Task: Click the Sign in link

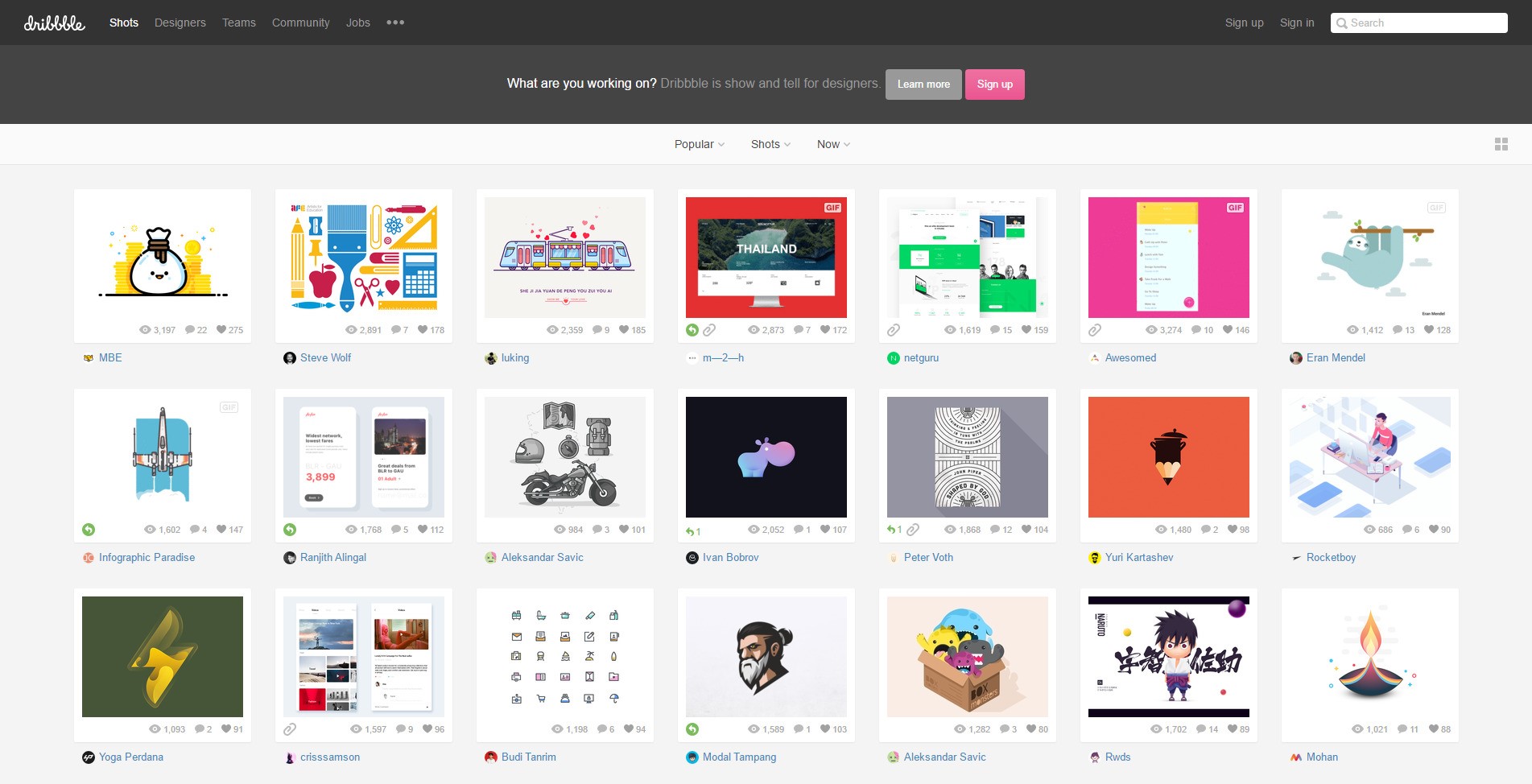Action: pos(1297,23)
